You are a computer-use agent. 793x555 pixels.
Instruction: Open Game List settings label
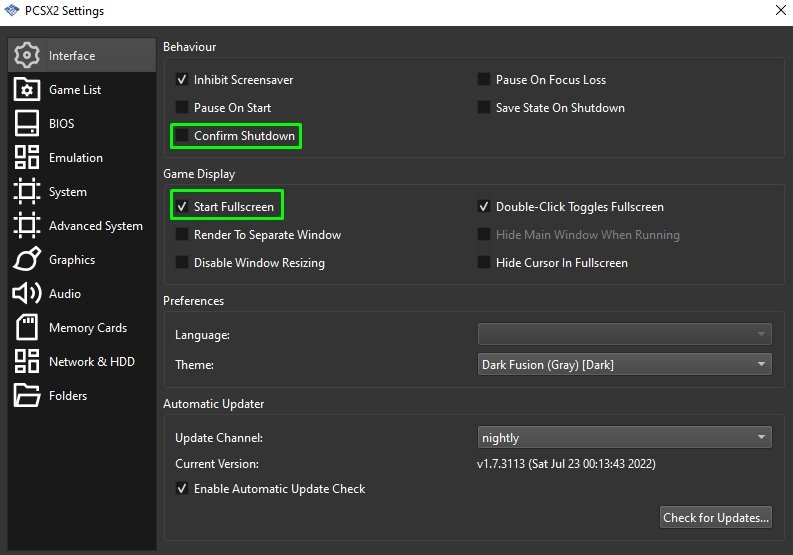click(75, 90)
